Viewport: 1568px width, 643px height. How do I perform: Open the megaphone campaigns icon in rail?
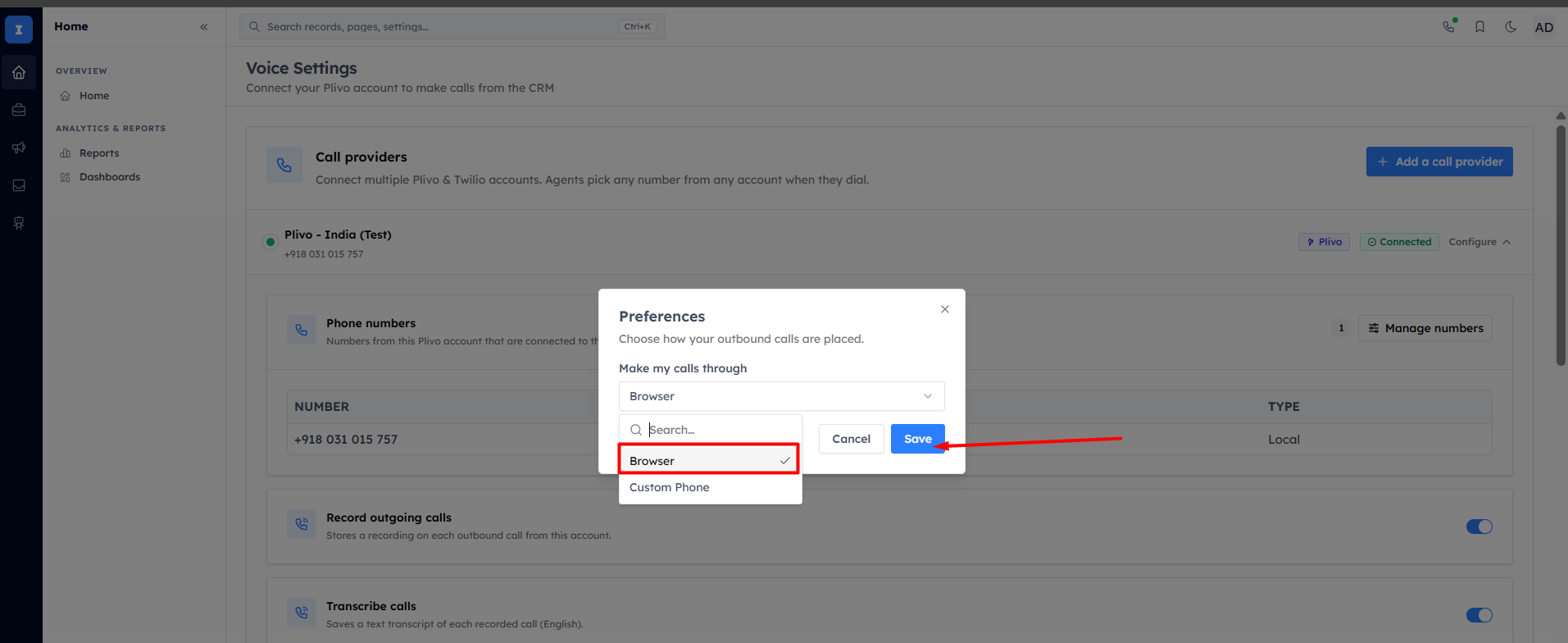pyautogui.click(x=19, y=148)
